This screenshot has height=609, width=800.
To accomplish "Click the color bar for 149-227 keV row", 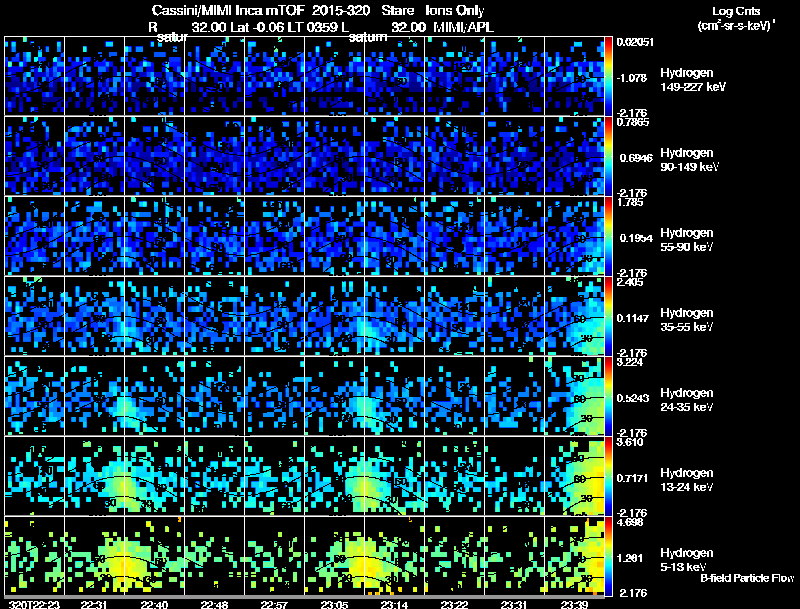I will 608,77.
